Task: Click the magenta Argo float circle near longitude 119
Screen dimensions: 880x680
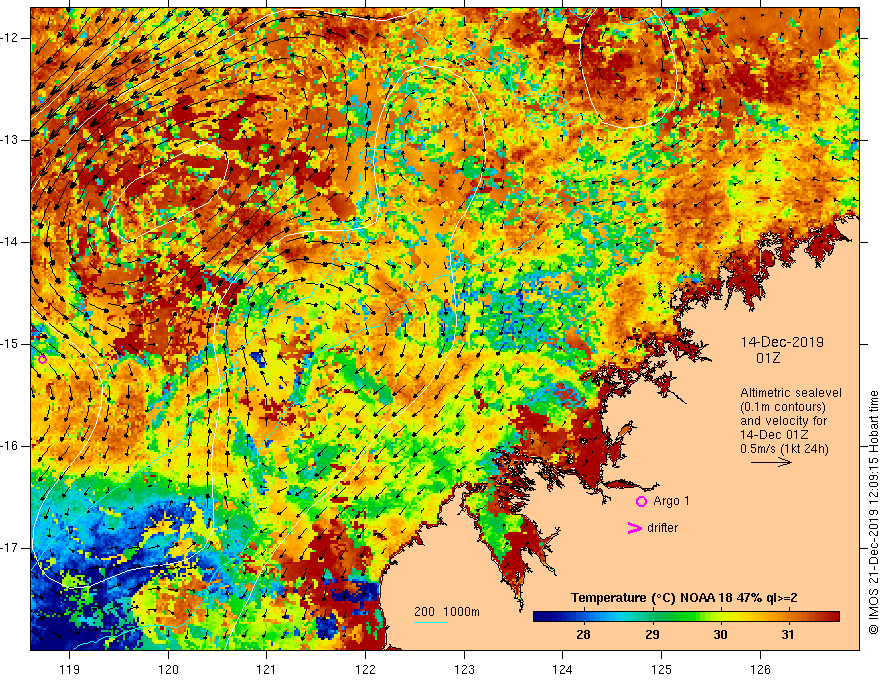Action: point(42,359)
